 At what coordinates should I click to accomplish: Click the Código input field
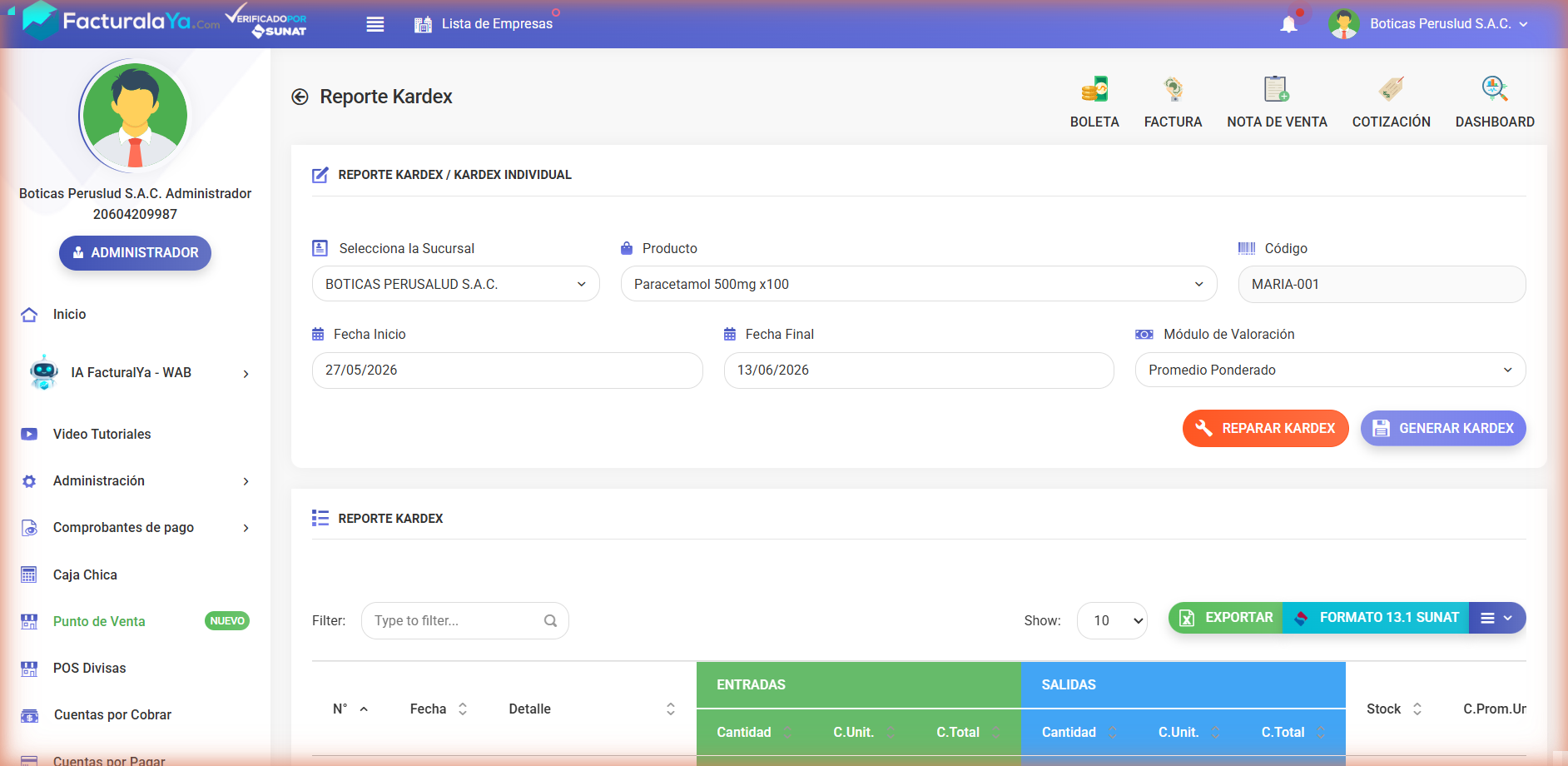point(1382,284)
